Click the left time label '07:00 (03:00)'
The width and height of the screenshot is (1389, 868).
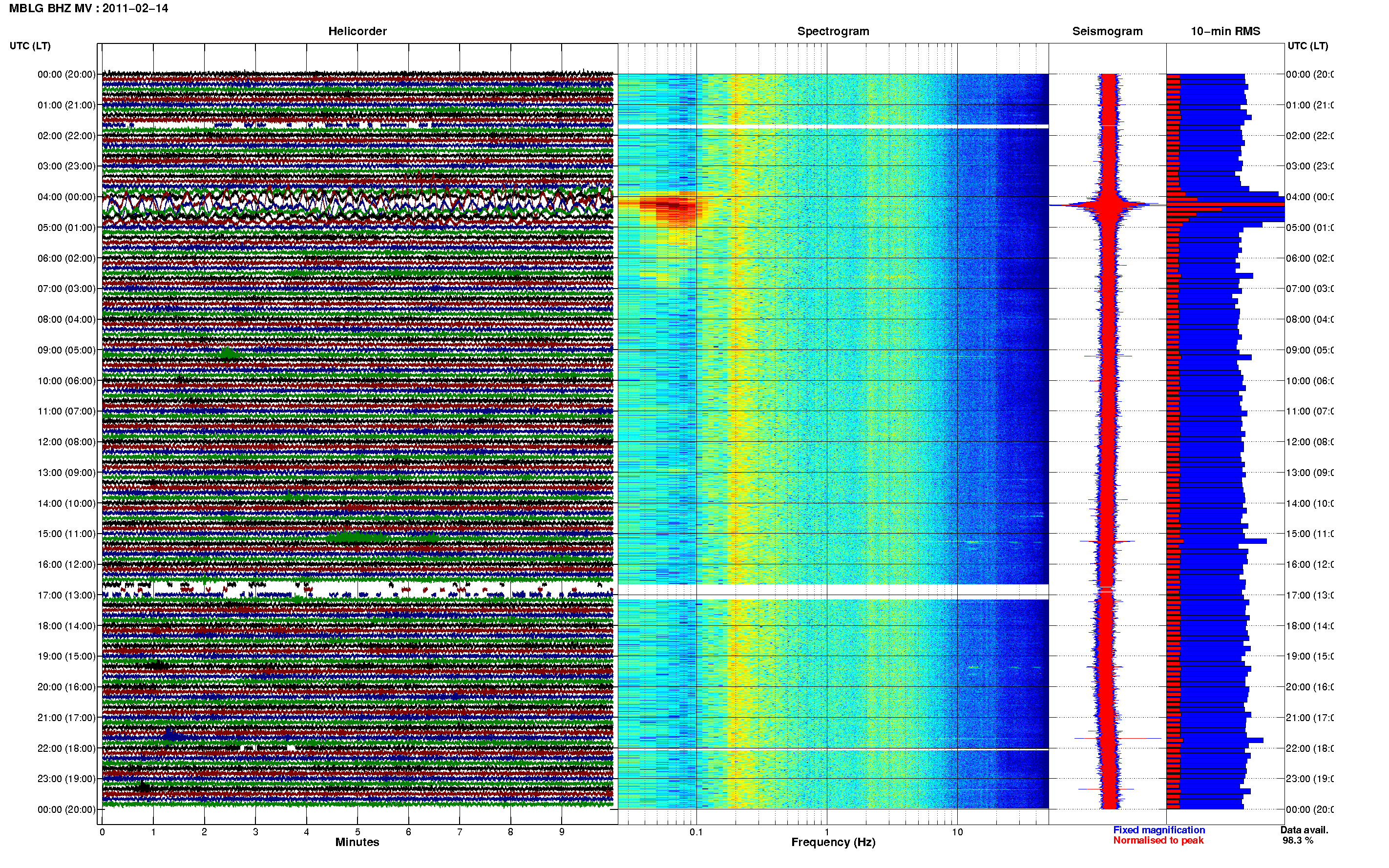coord(66,288)
